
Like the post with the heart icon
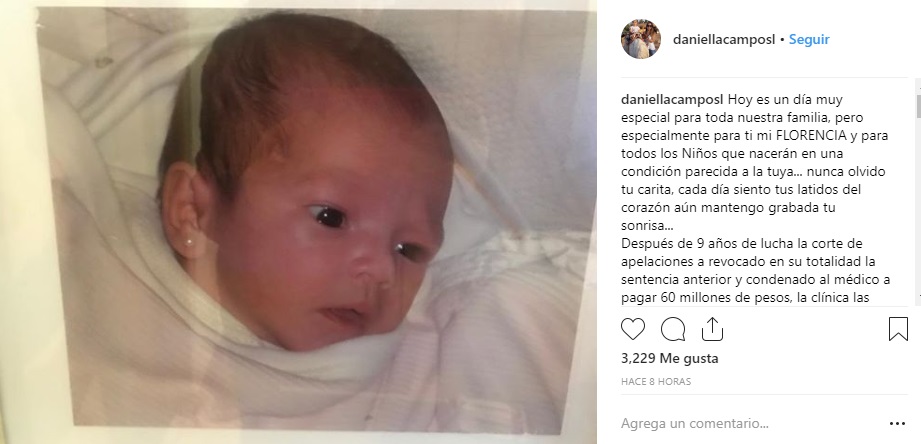(633, 329)
